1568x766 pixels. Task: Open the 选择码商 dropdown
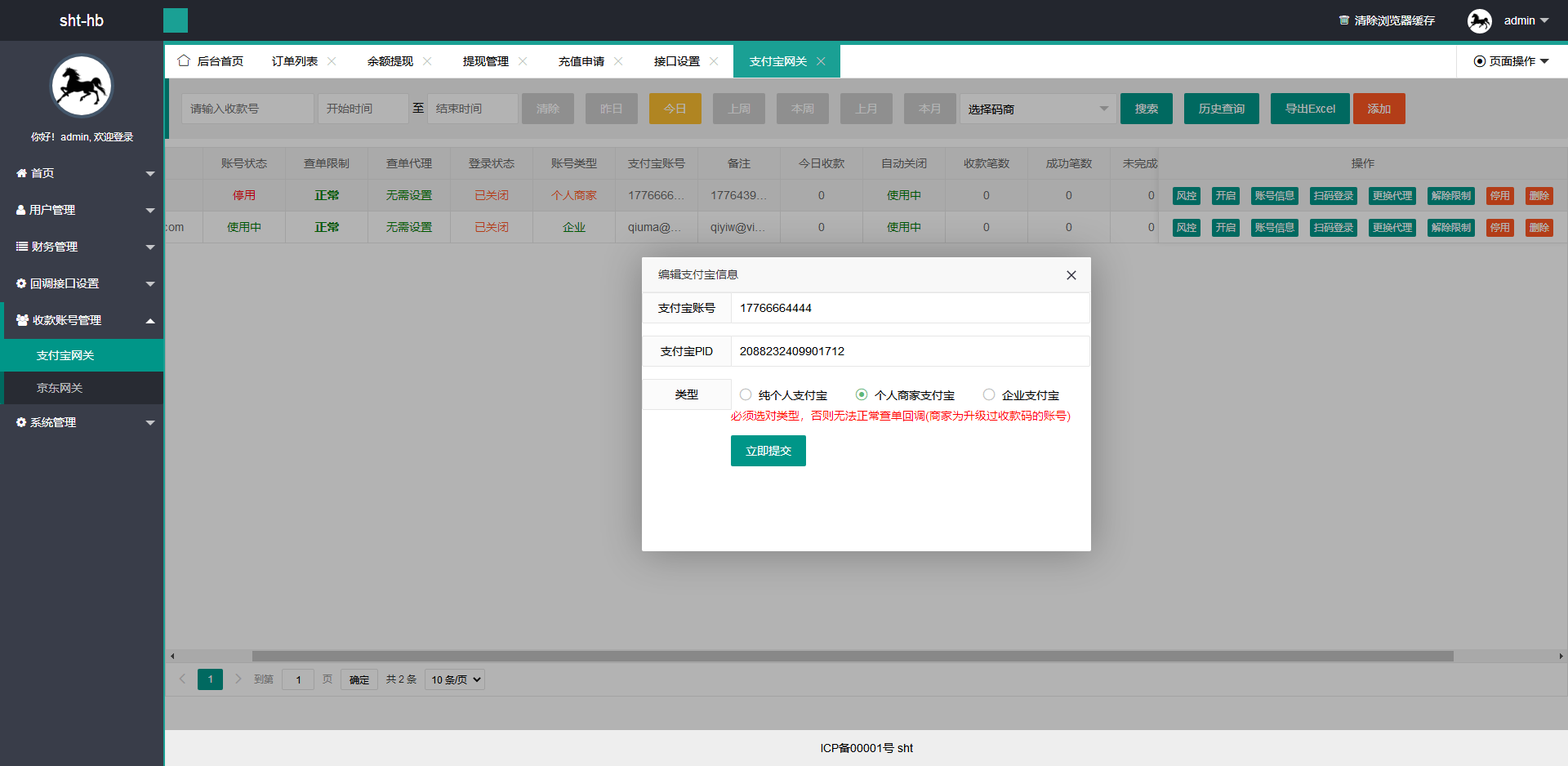pyautogui.click(x=1037, y=109)
